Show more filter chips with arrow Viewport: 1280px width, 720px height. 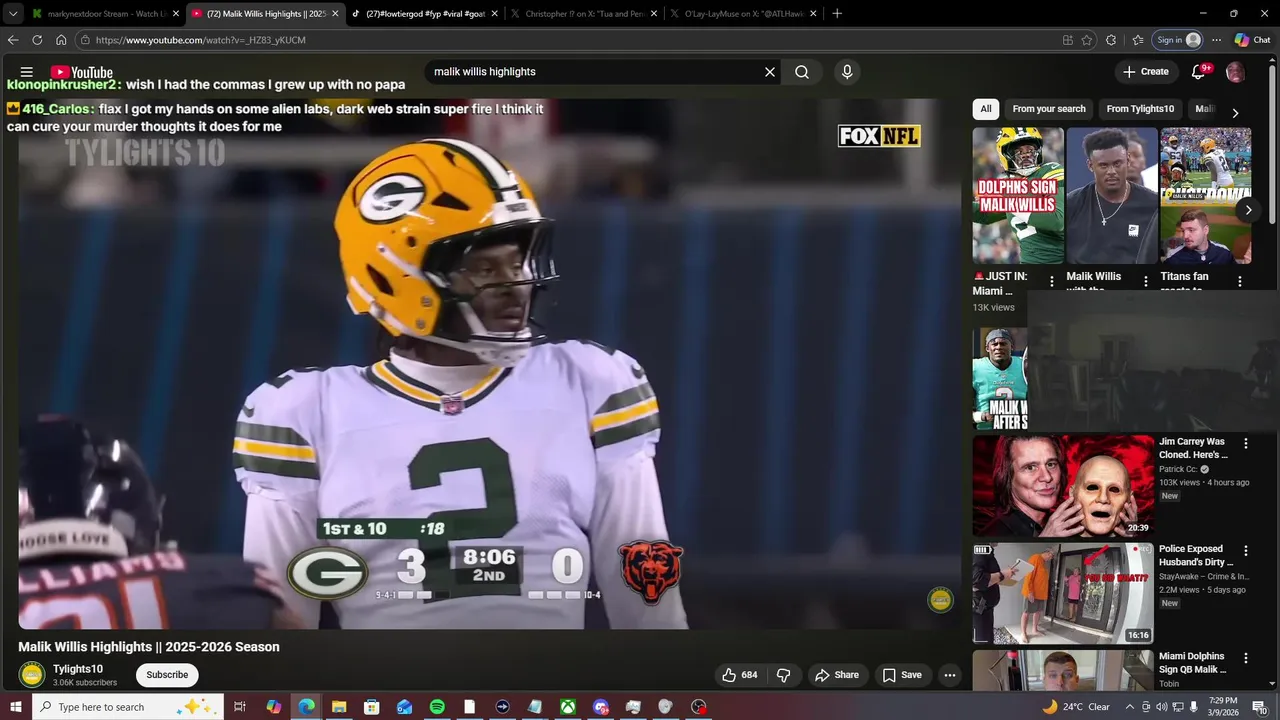1235,113
